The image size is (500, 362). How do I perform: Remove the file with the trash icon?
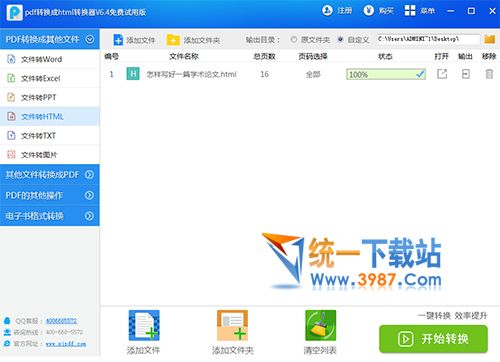point(489,74)
